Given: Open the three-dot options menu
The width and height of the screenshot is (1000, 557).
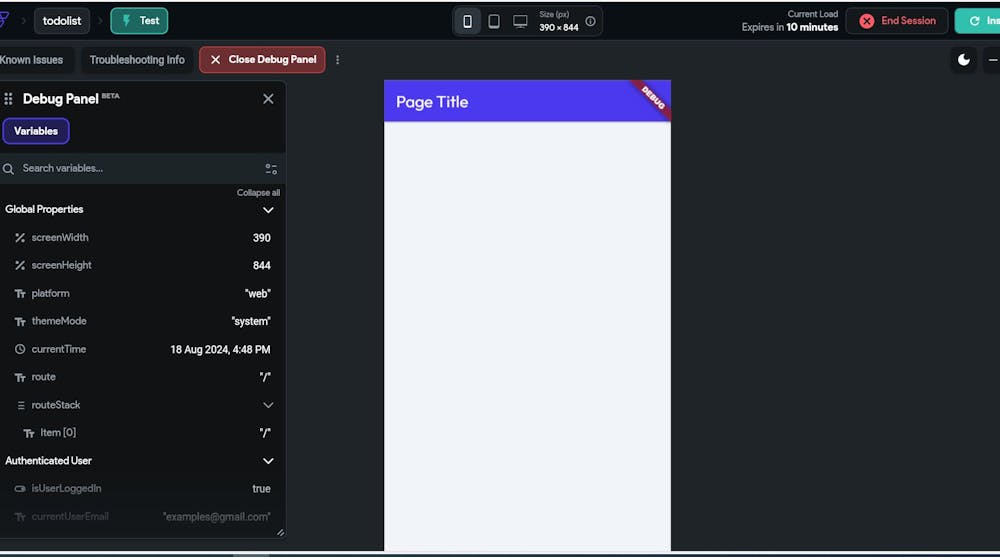Looking at the screenshot, I should tap(337, 60).
